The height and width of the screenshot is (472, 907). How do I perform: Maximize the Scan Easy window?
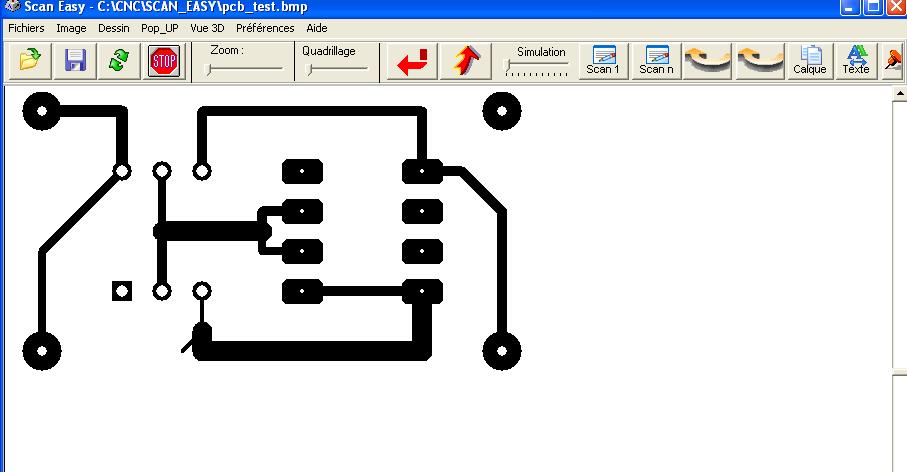pyautogui.click(x=873, y=7)
